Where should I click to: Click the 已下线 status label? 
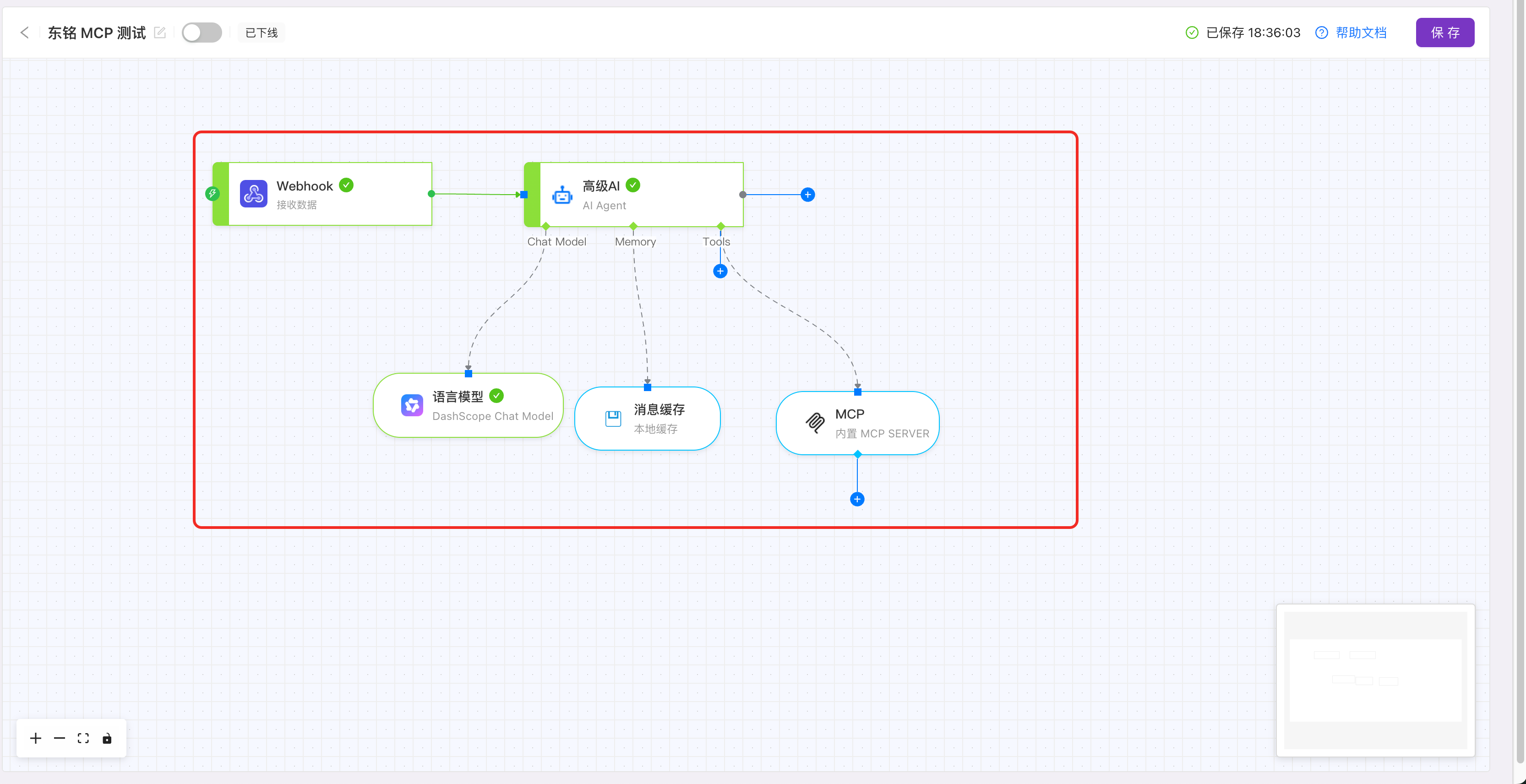(x=261, y=33)
